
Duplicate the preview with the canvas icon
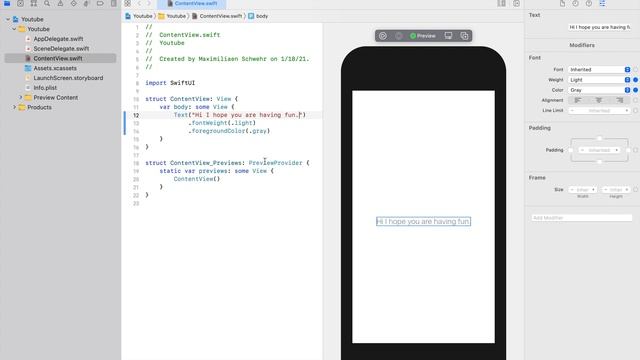464,36
